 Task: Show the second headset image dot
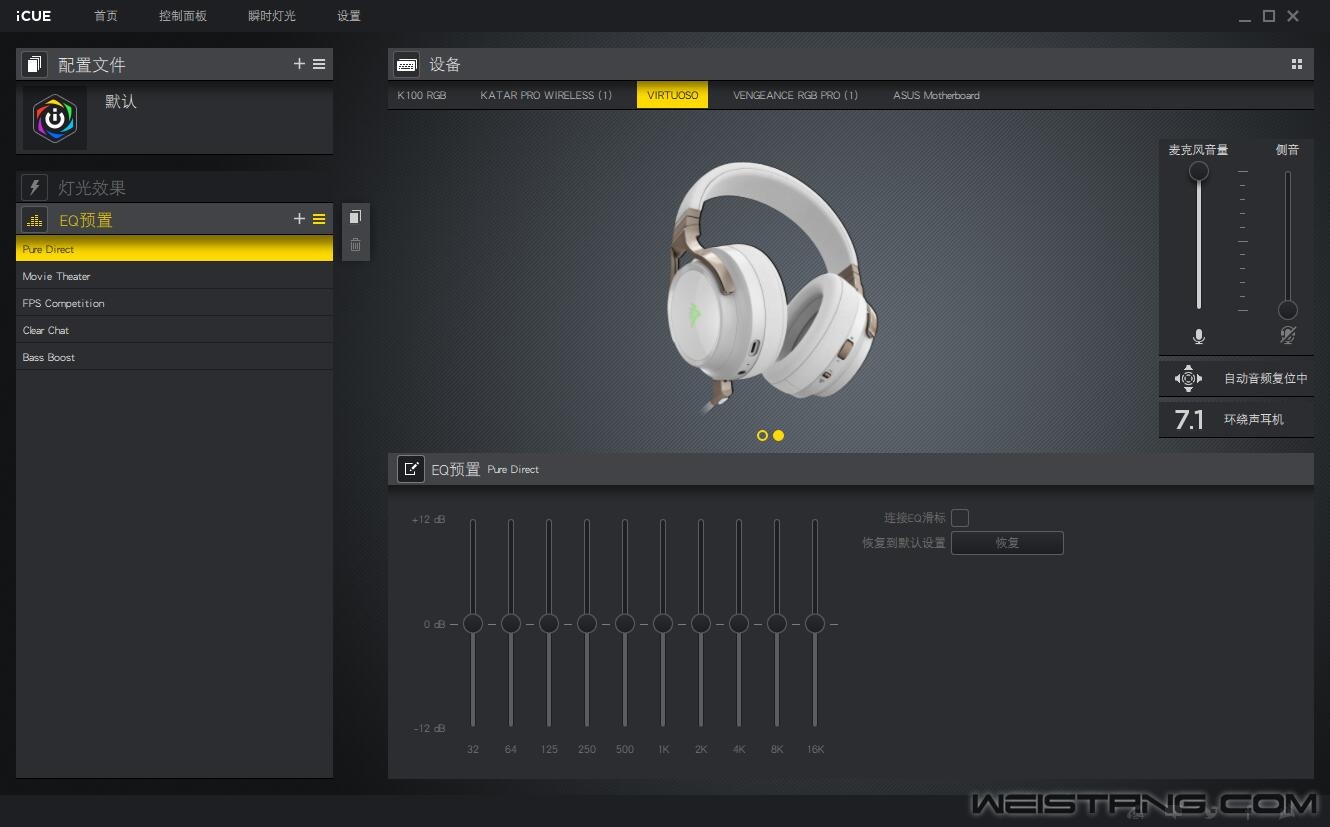778,436
